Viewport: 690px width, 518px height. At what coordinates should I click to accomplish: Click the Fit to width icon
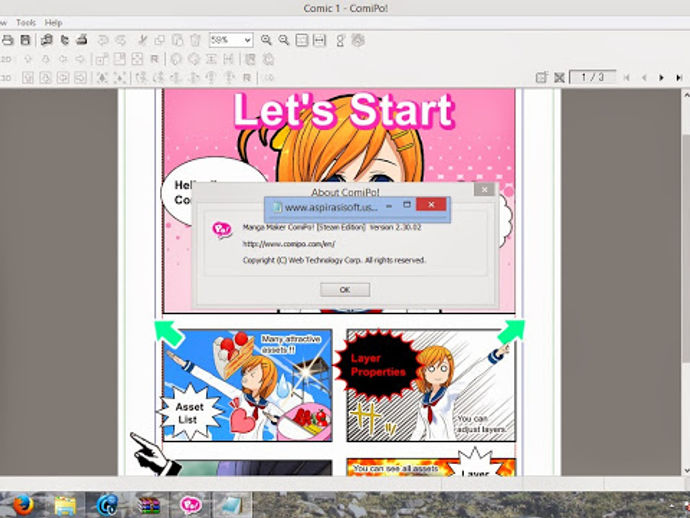(319, 40)
